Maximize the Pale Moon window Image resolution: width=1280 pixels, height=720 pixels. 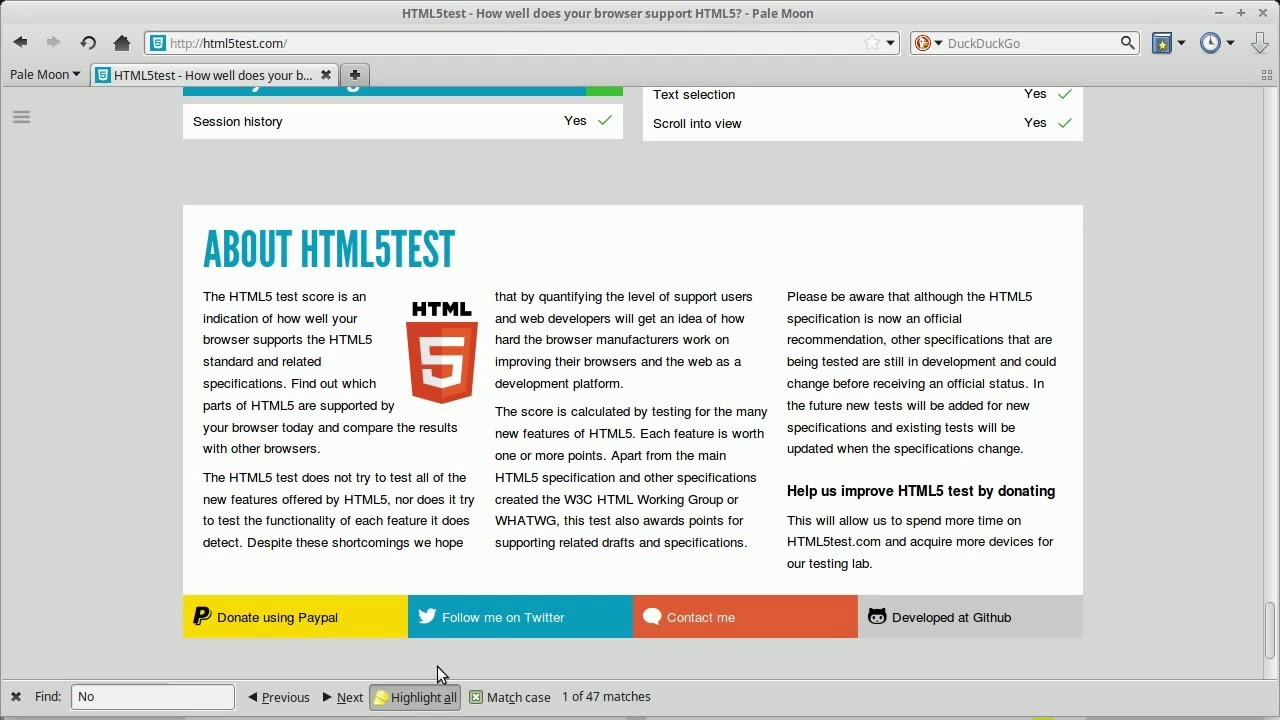(1241, 13)
